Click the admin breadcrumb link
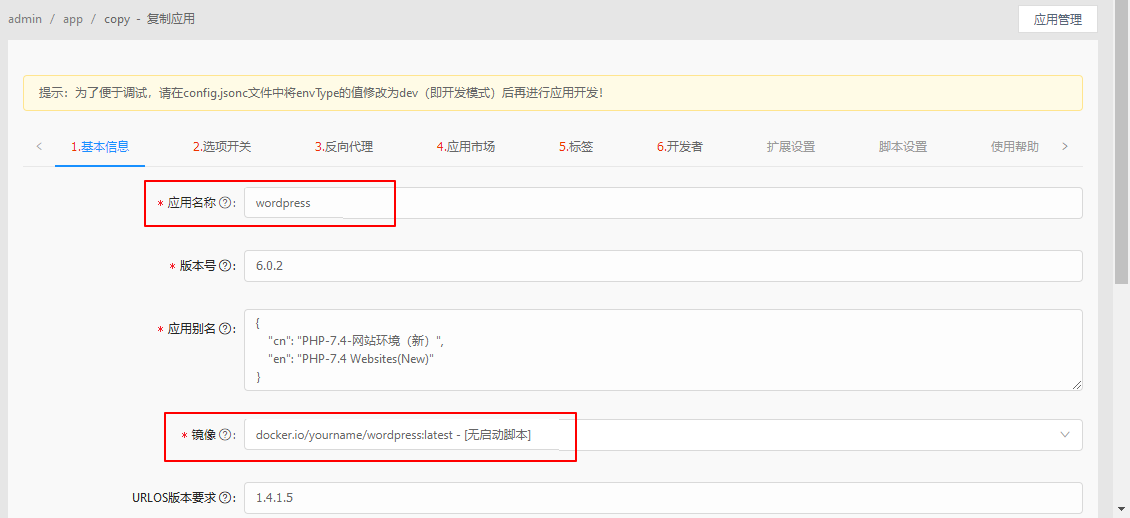 tap(25, 19)
